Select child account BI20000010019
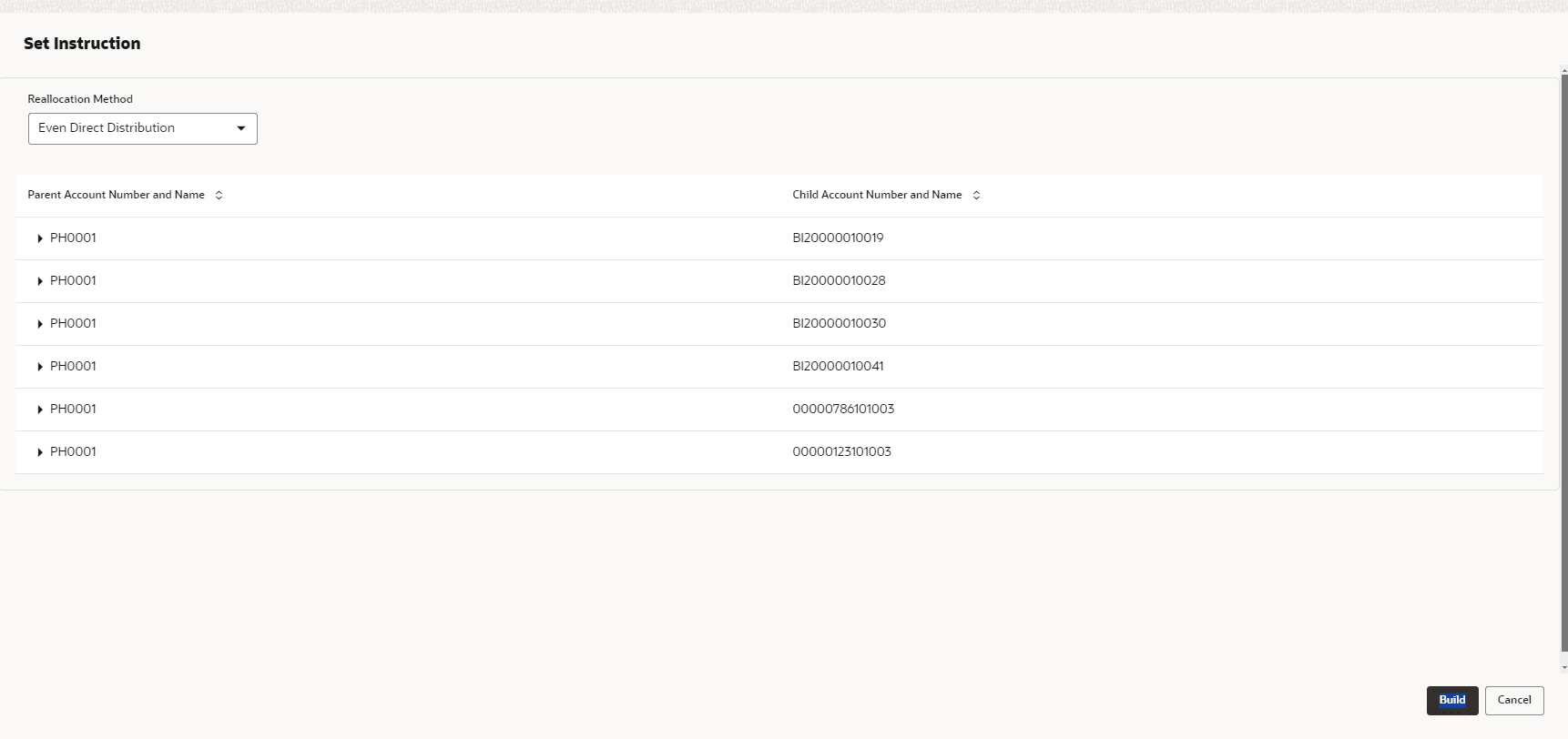Image resolution: width=1568 pixels, height=739 pixels. click(838, 238)
